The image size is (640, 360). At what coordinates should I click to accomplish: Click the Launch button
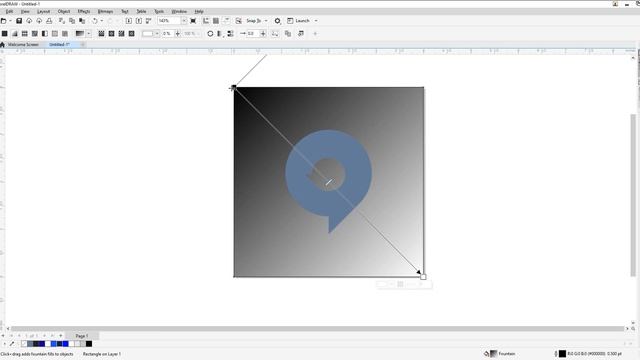(x=298, y=20)
